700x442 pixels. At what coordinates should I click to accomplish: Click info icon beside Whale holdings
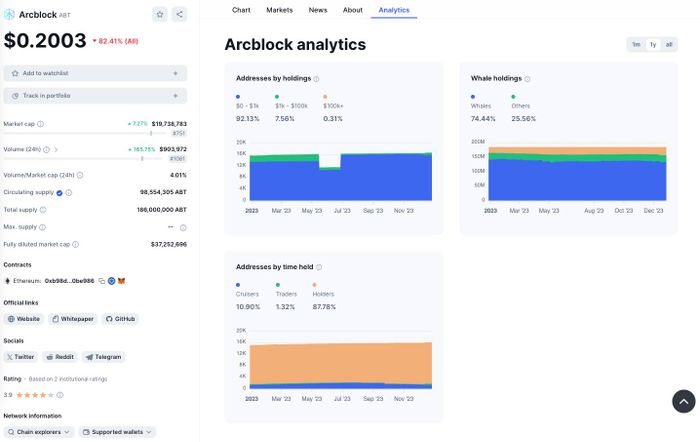tap(527, 79)
